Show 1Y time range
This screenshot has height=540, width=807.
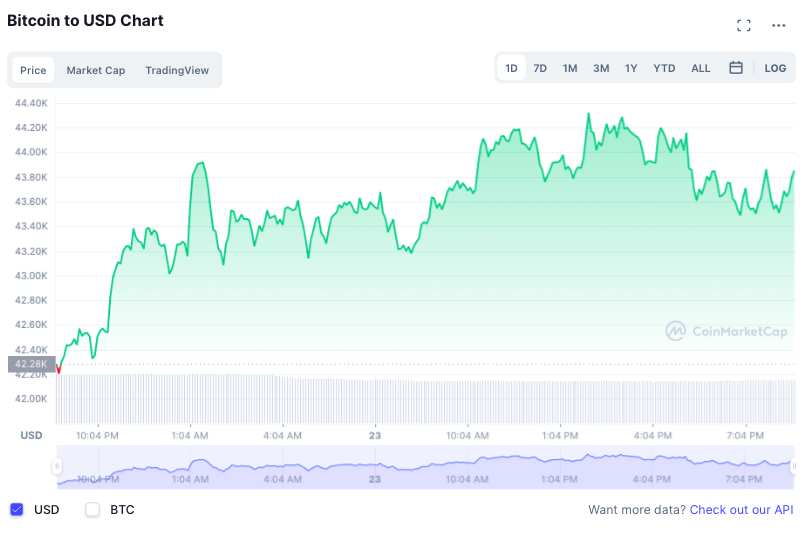[x=631, y=68]
